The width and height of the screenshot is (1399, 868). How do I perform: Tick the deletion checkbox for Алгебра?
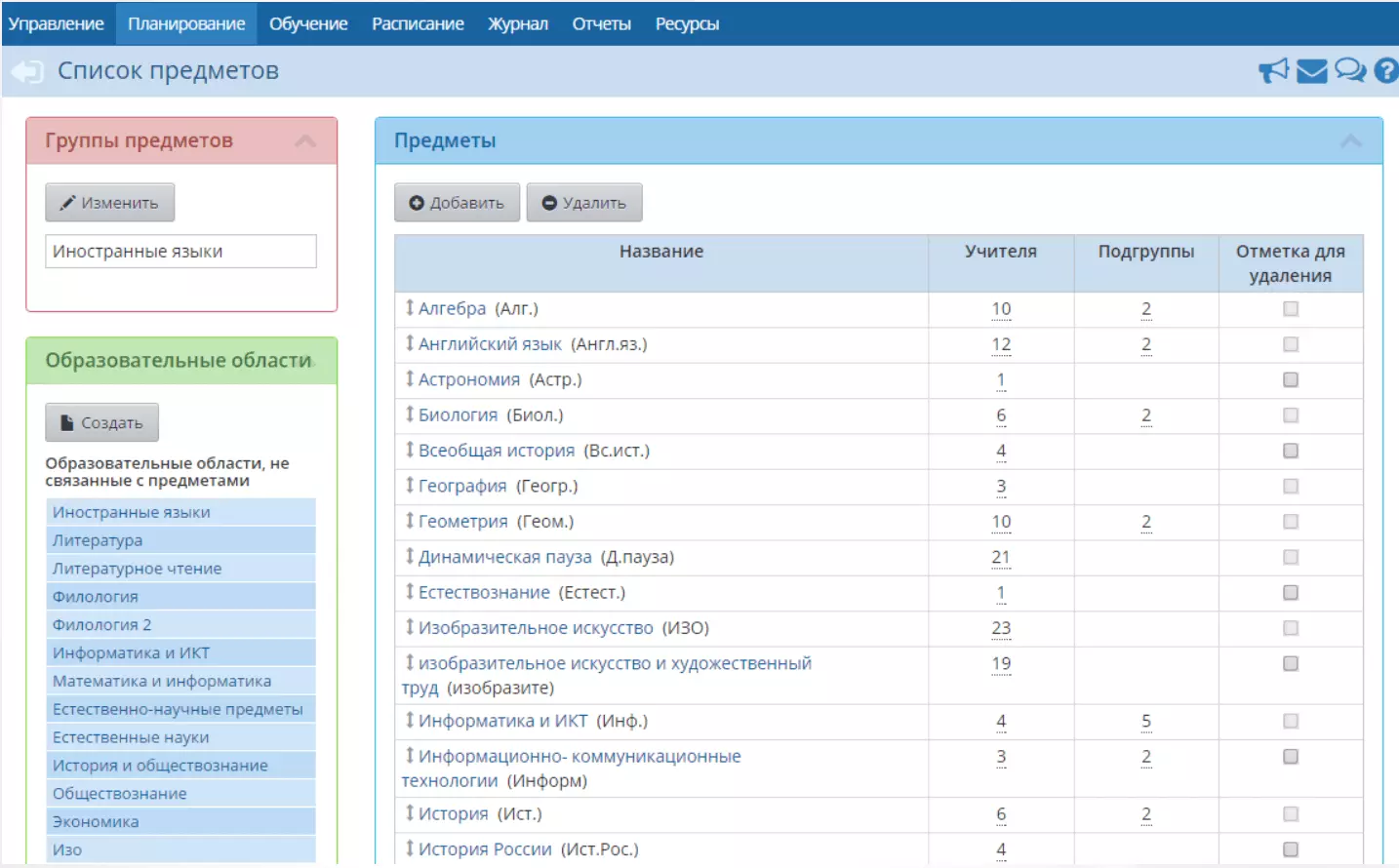click(x=1291, y=308)
